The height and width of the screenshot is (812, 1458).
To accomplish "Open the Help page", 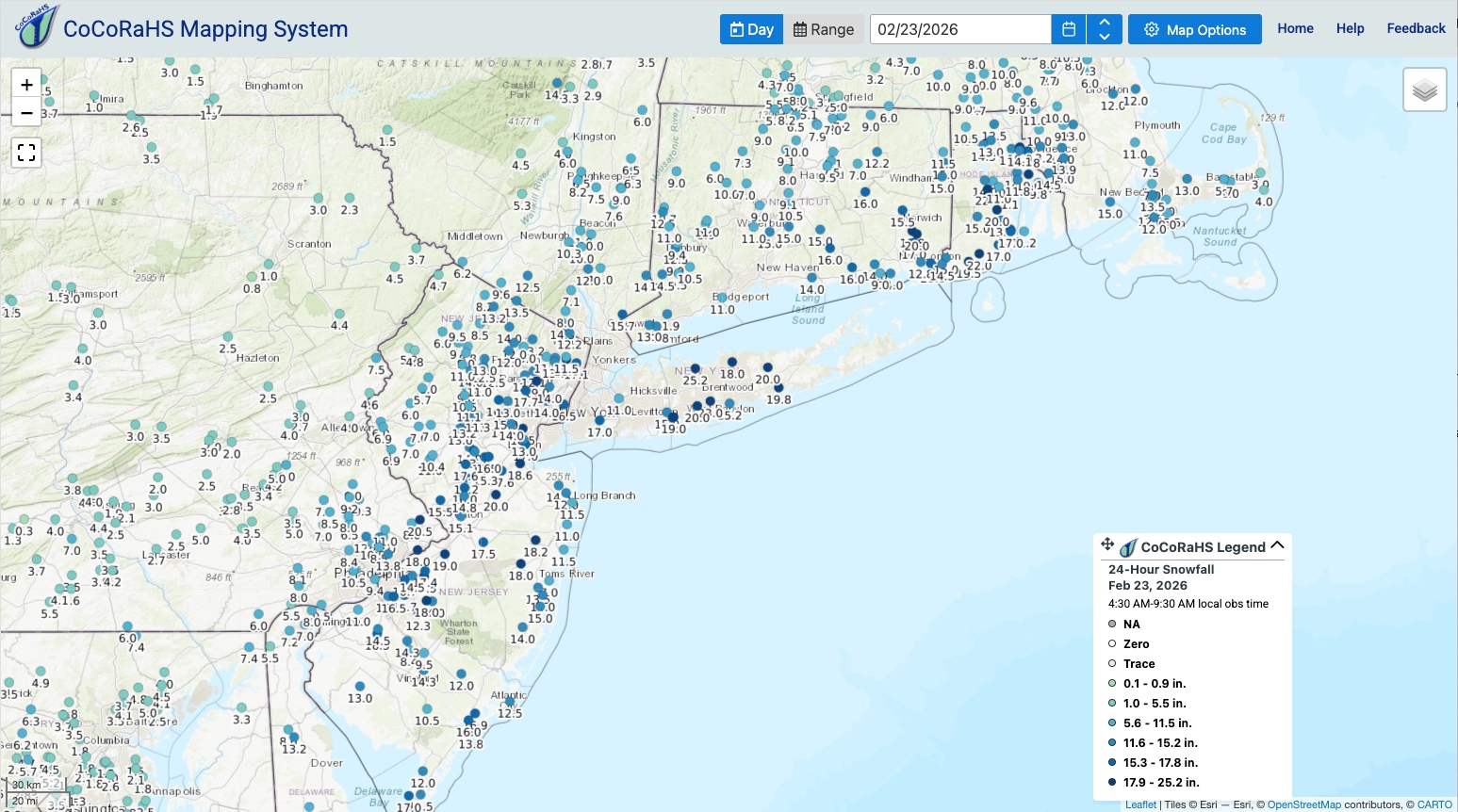I will pos(1350,28).
